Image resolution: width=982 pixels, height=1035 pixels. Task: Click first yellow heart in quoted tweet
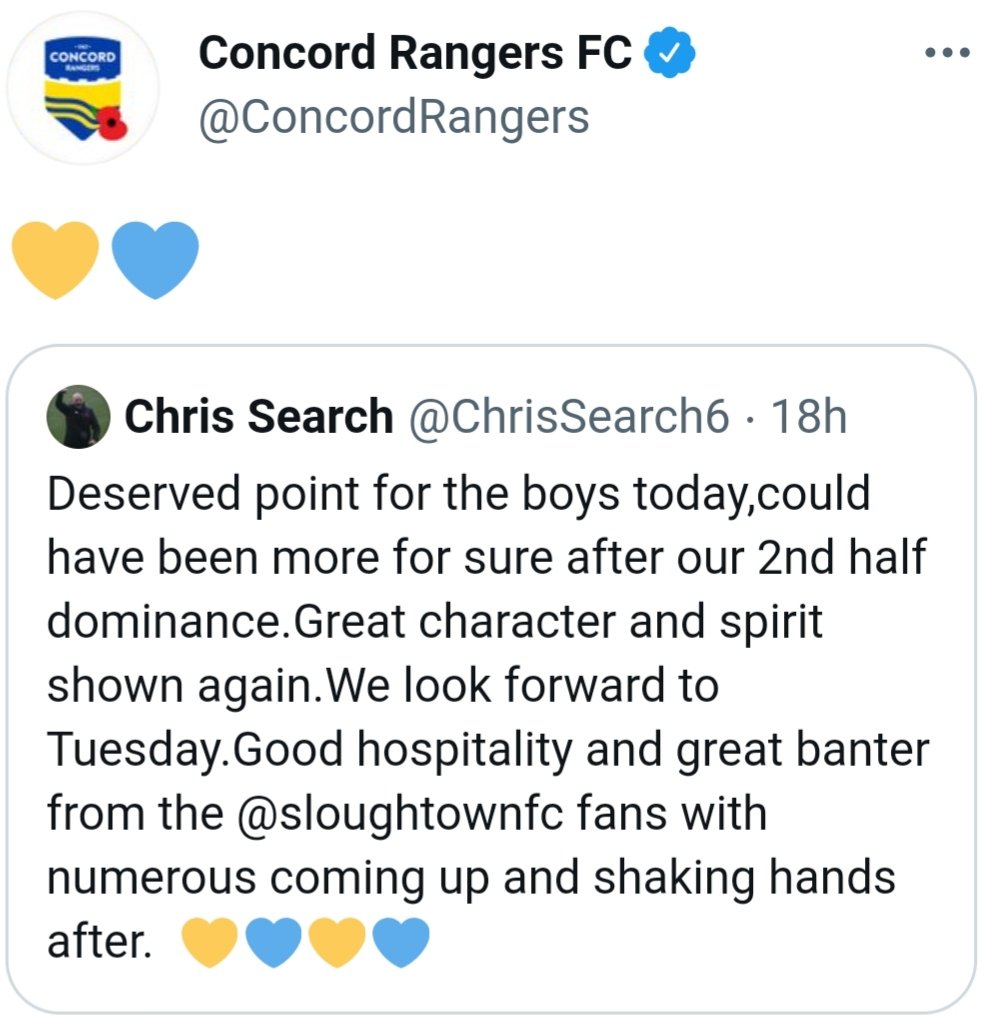point(209,942)
